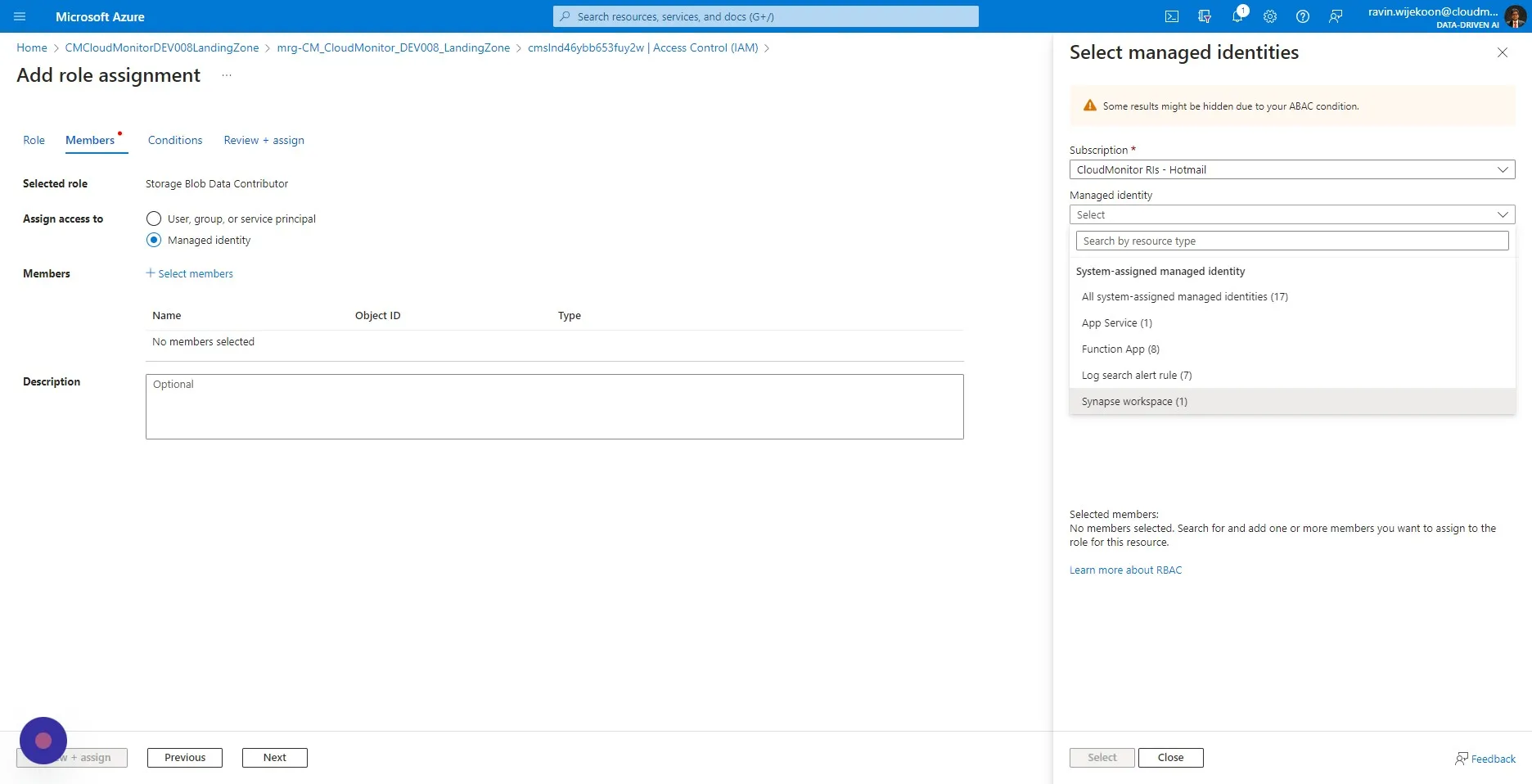Open the Subscription dropdown
Screen dimensions: 1532x784
pos(1292,169)
